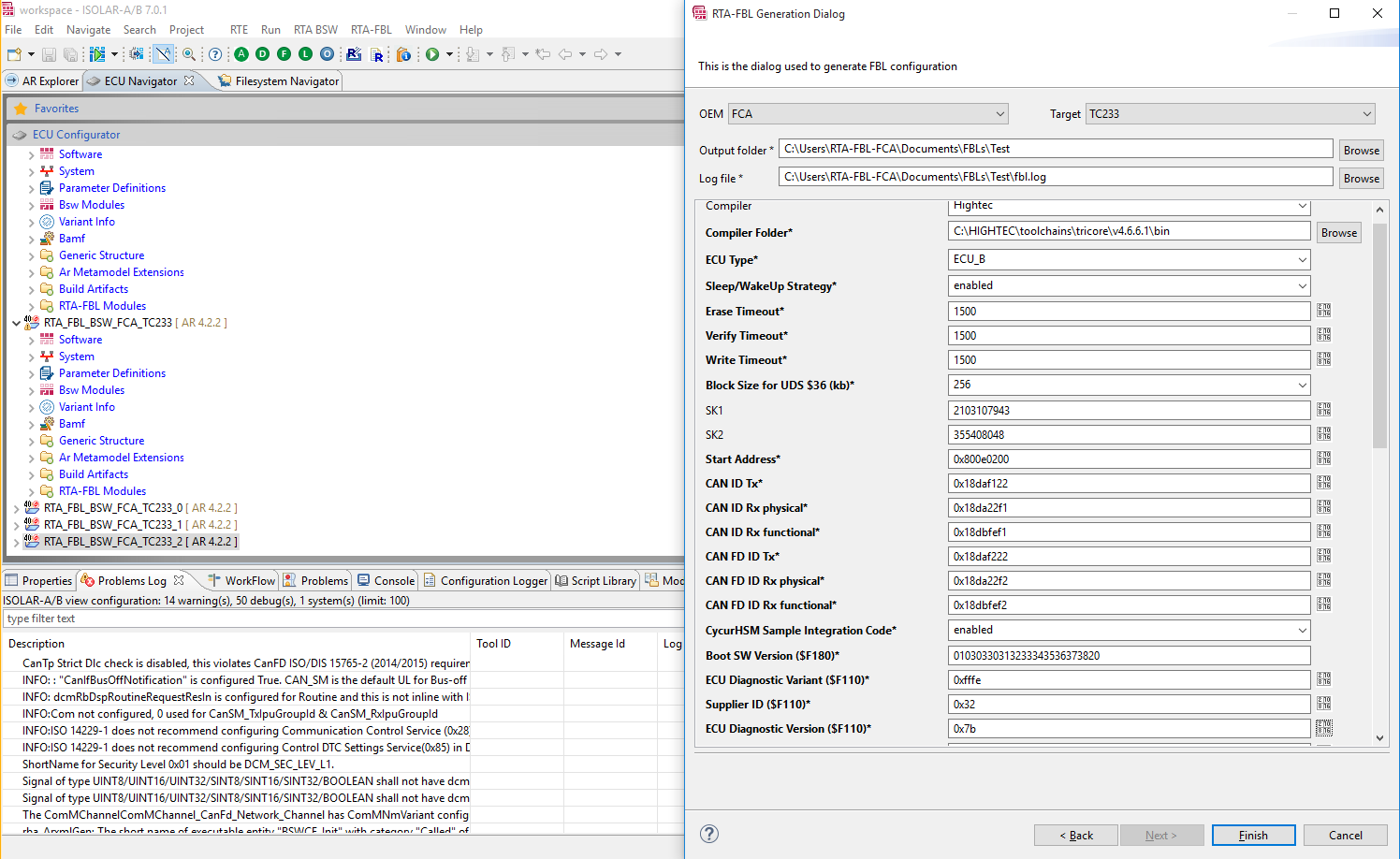Click the Save toolbar icon
Image resolution: width=1400 pixels, height=859 pixels.
pos(50,54)
